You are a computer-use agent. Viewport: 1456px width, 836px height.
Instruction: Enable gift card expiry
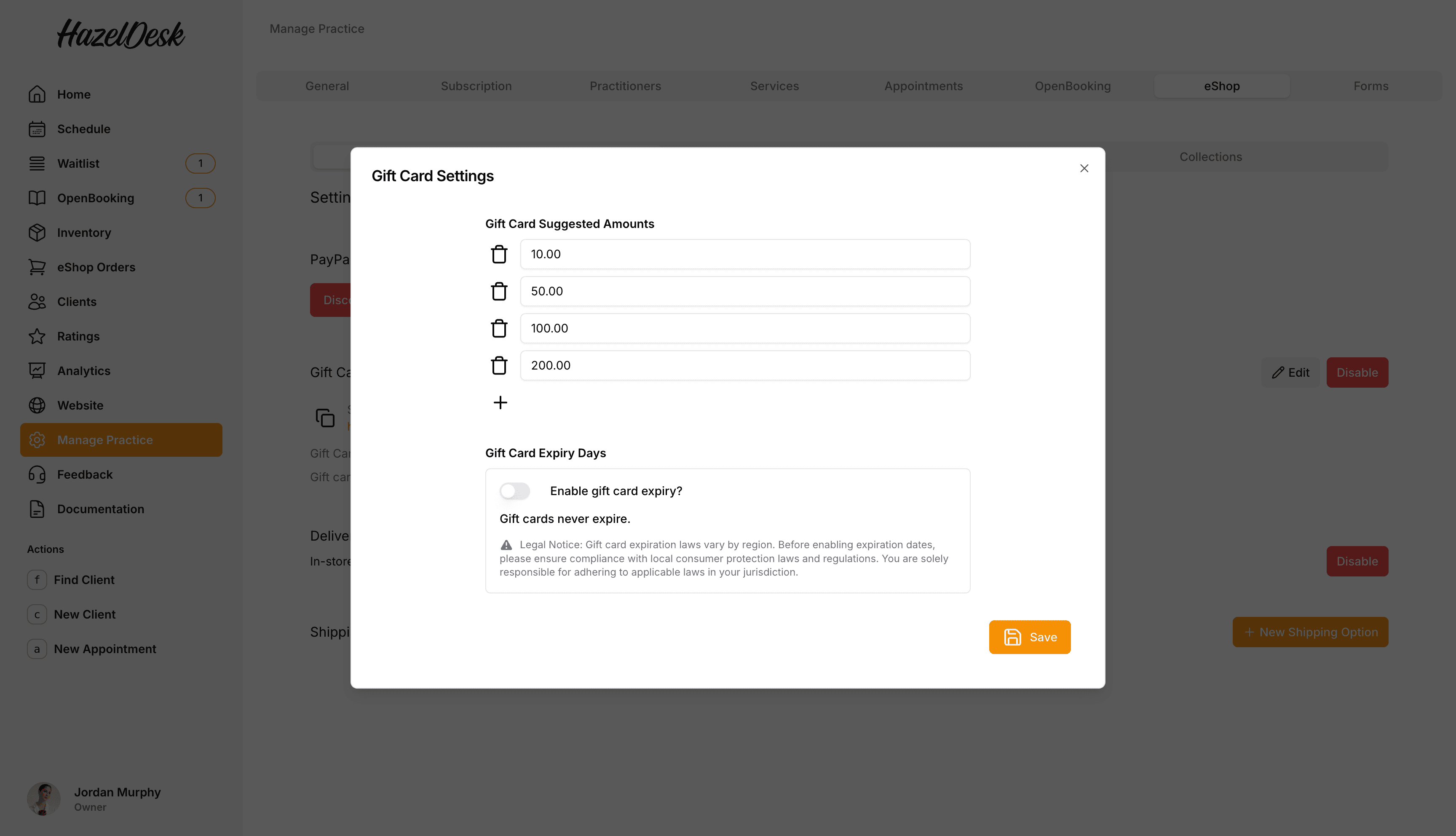[x=514, y=491]
